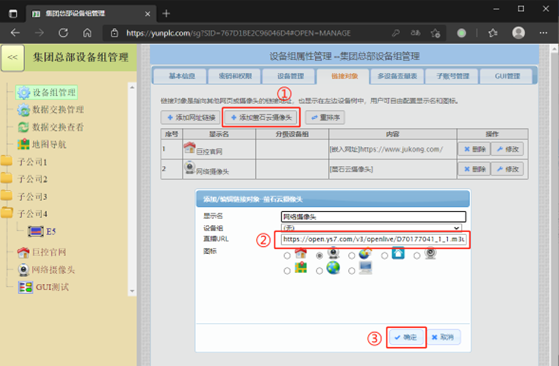Switch to the 子账号管理 tab
The width and height of the screenshot is (559, 366).
[x=453, y=76]
